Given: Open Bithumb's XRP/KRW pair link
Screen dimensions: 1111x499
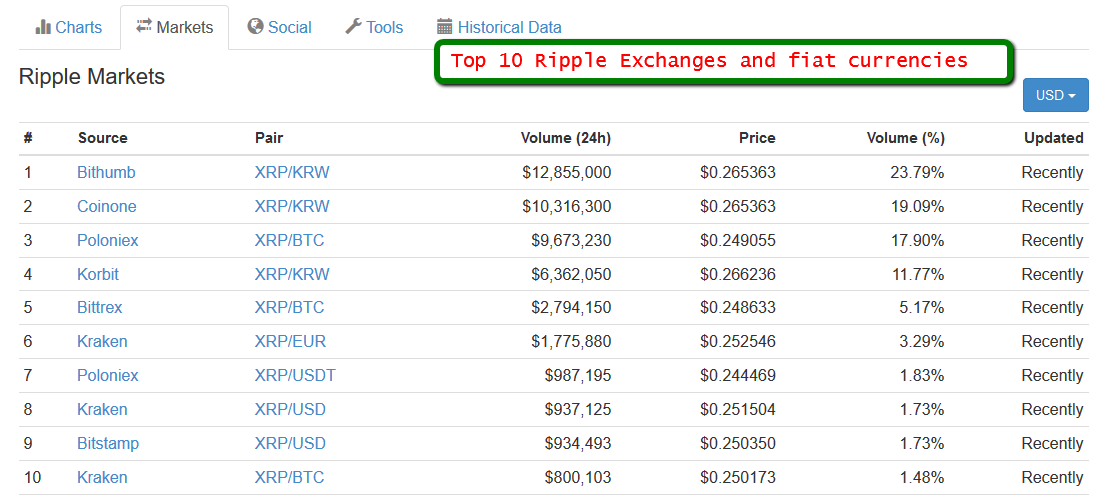Looking at the screenshot, I should click(x=292, y=172).
